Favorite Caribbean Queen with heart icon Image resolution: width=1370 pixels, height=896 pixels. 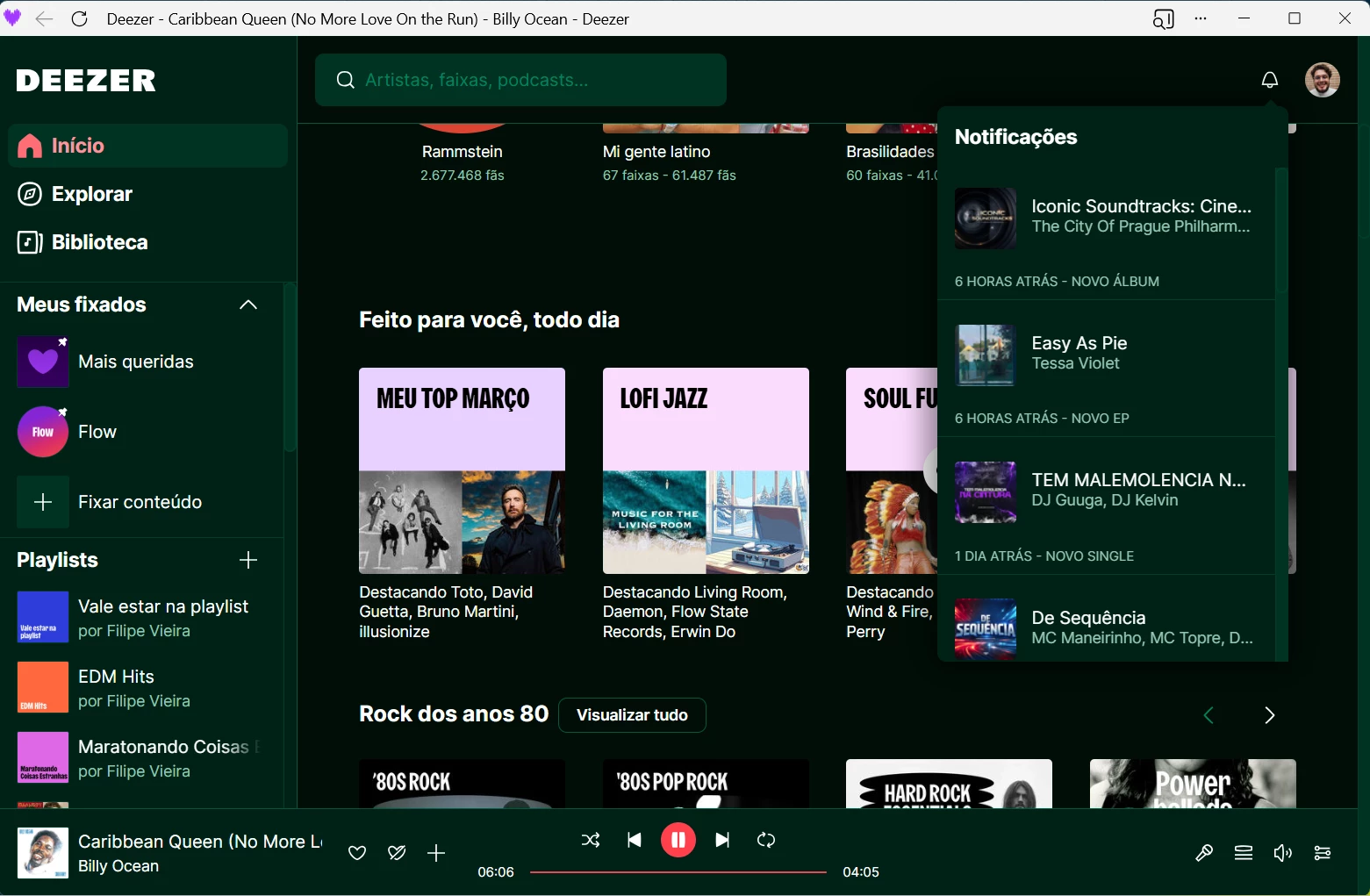tap(357, 852)
